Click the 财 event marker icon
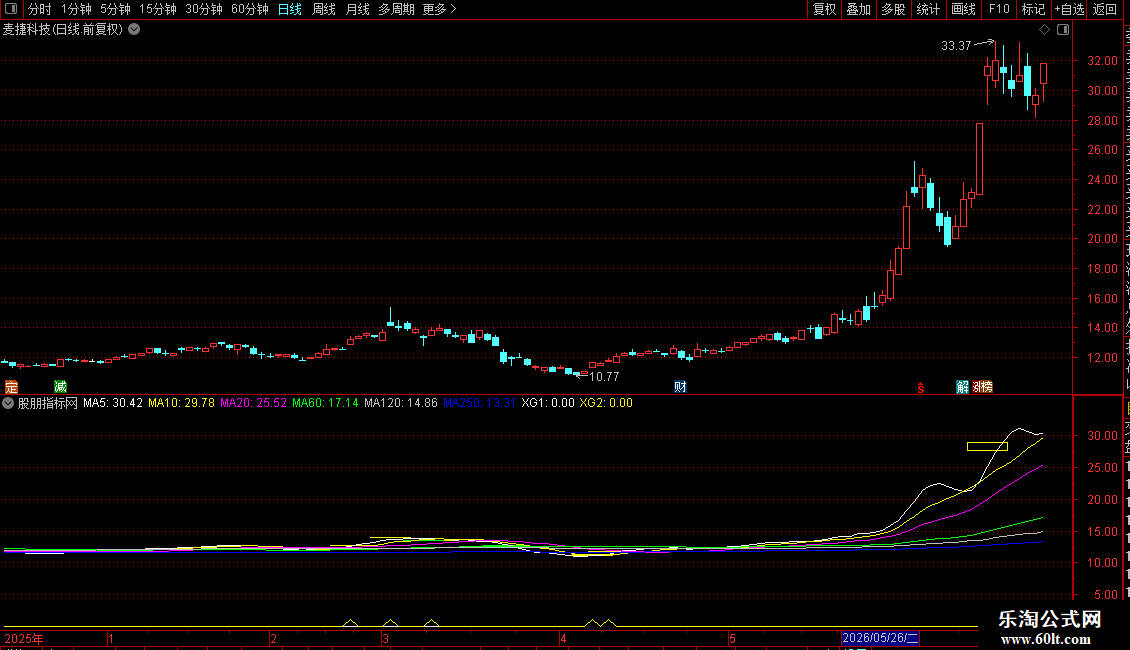This screenshot has width=1130, height=650. click(680, 387)
